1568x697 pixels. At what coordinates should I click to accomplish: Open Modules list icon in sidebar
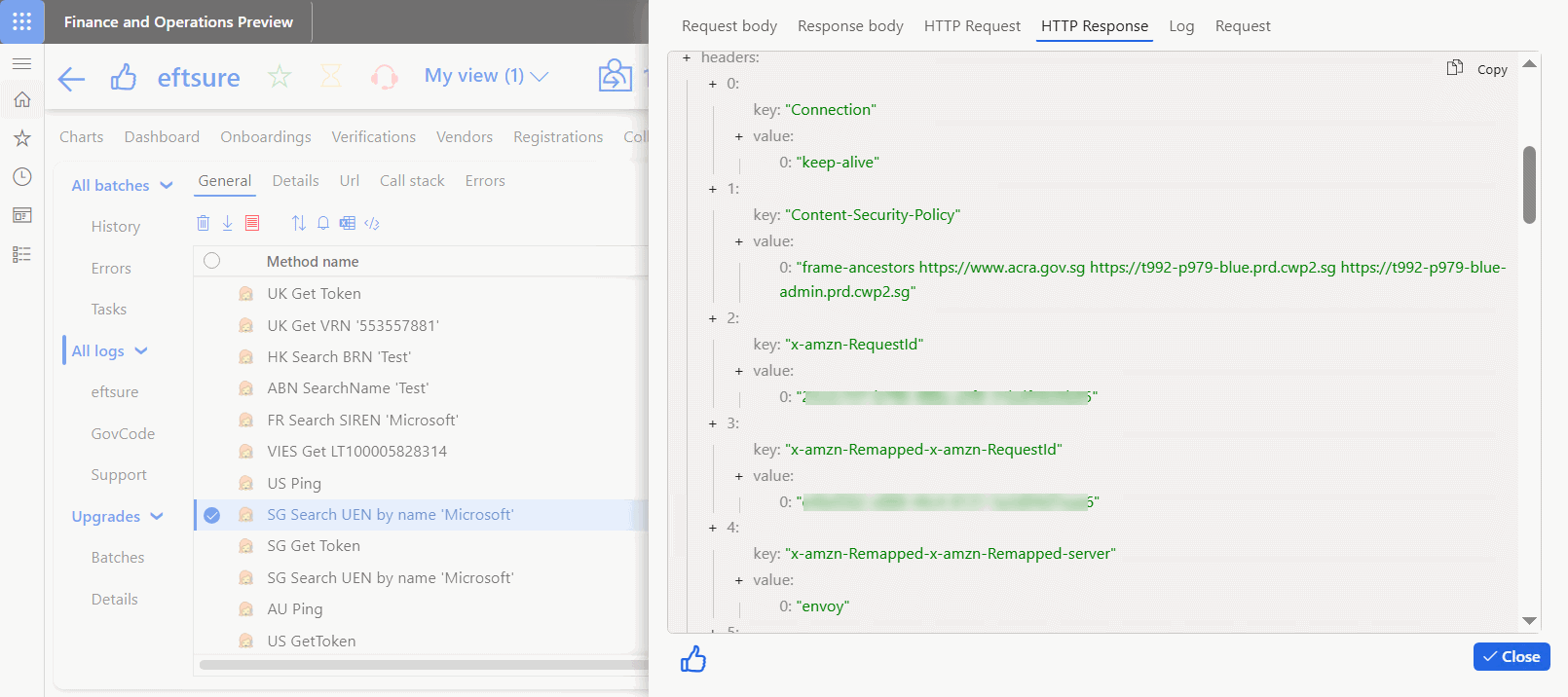click(x=21, y=254)
